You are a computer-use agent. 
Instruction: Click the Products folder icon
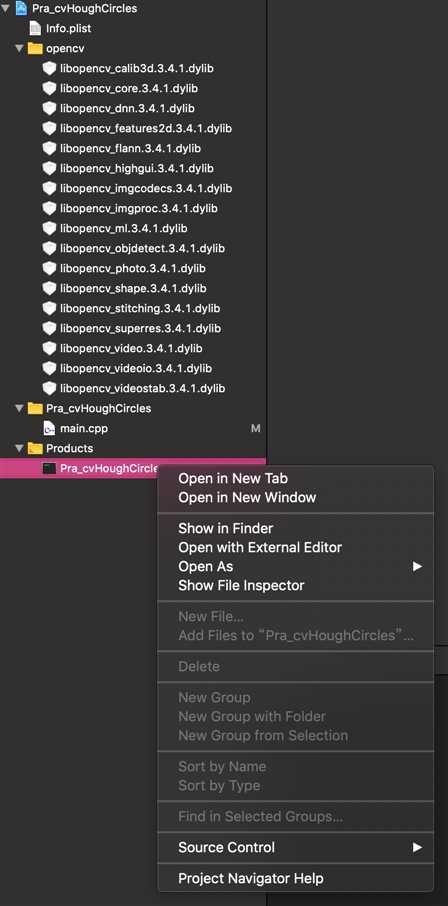coord(35,448)
